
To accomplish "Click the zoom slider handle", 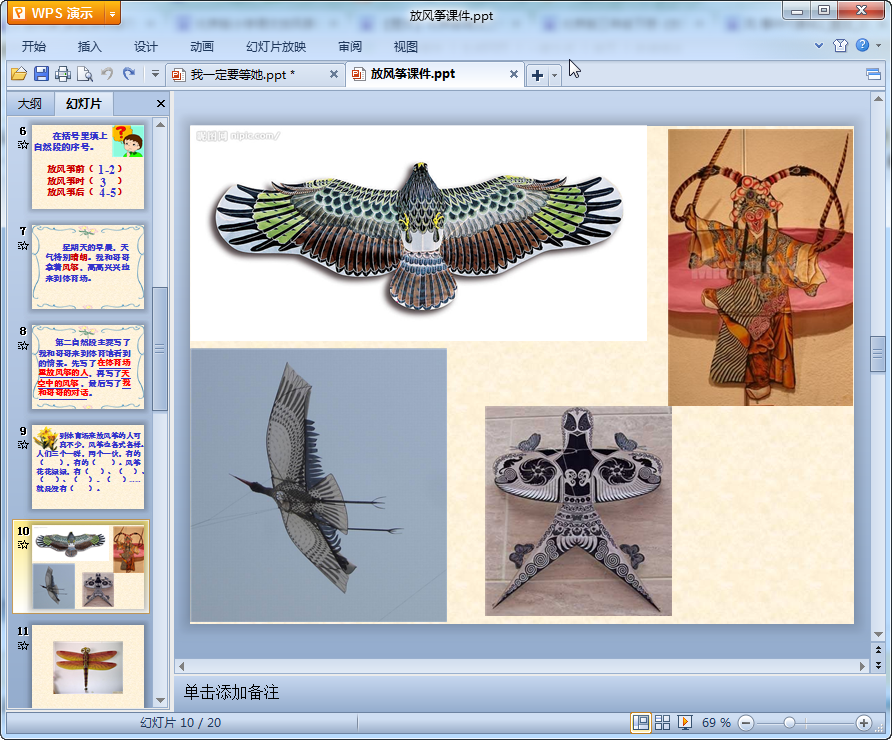I will point(789,723).
